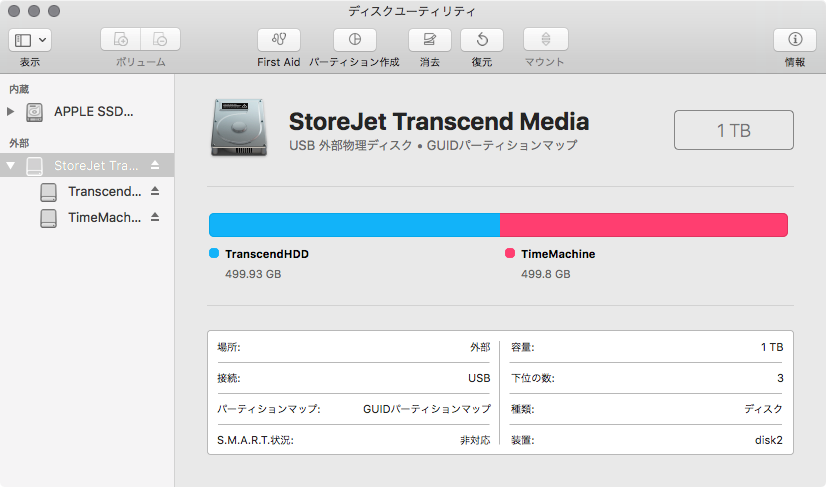Click the 容量 row value 1 TB
This screenshot has width=826, height=487.
click(772, 347)
